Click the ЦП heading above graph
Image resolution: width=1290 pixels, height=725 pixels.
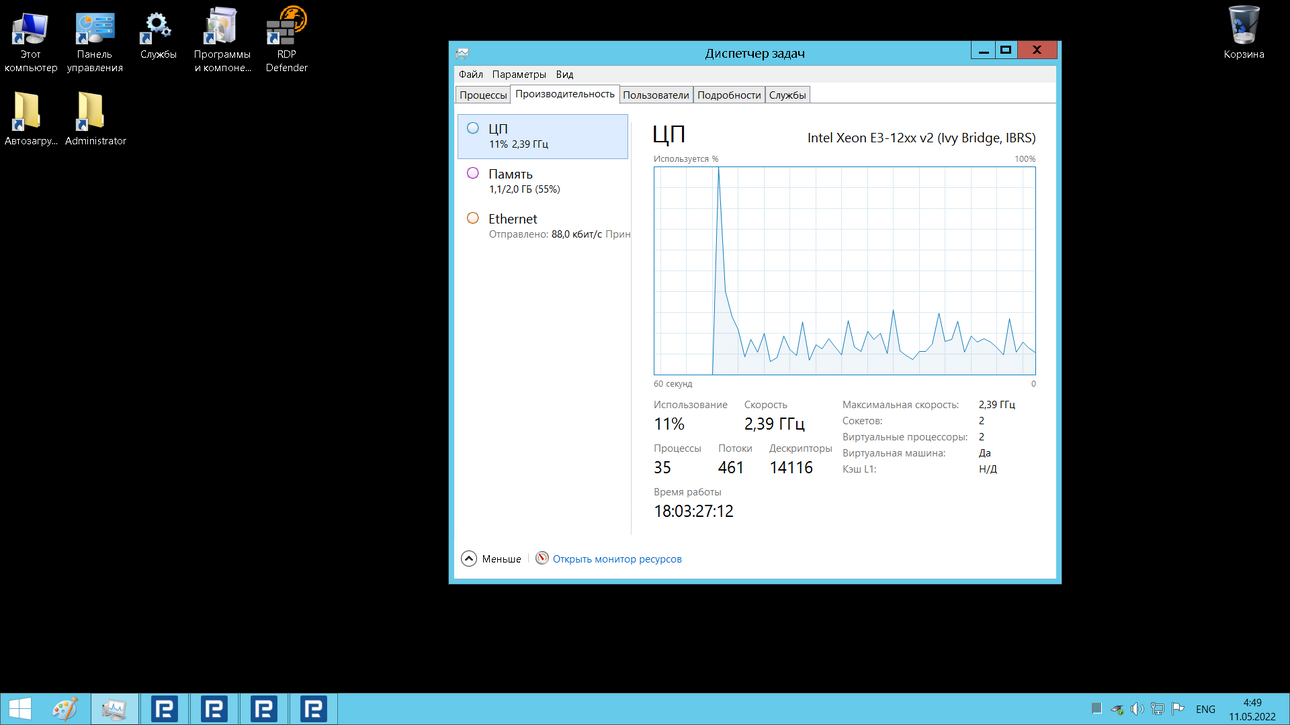[x=669, y=136]
